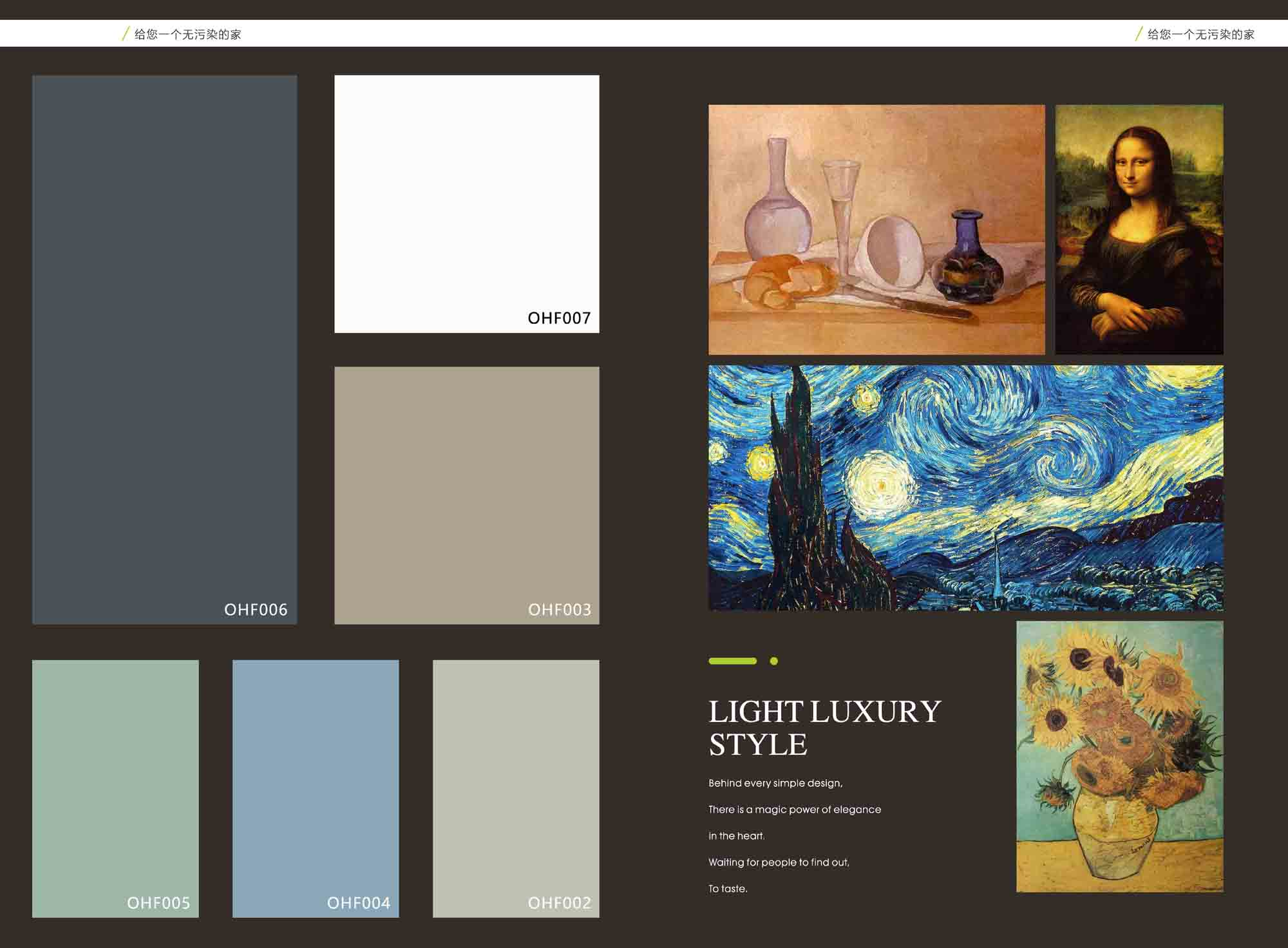
Task: Select the dusty blue OHF004 color swatch
Action: tap(316, 788)
